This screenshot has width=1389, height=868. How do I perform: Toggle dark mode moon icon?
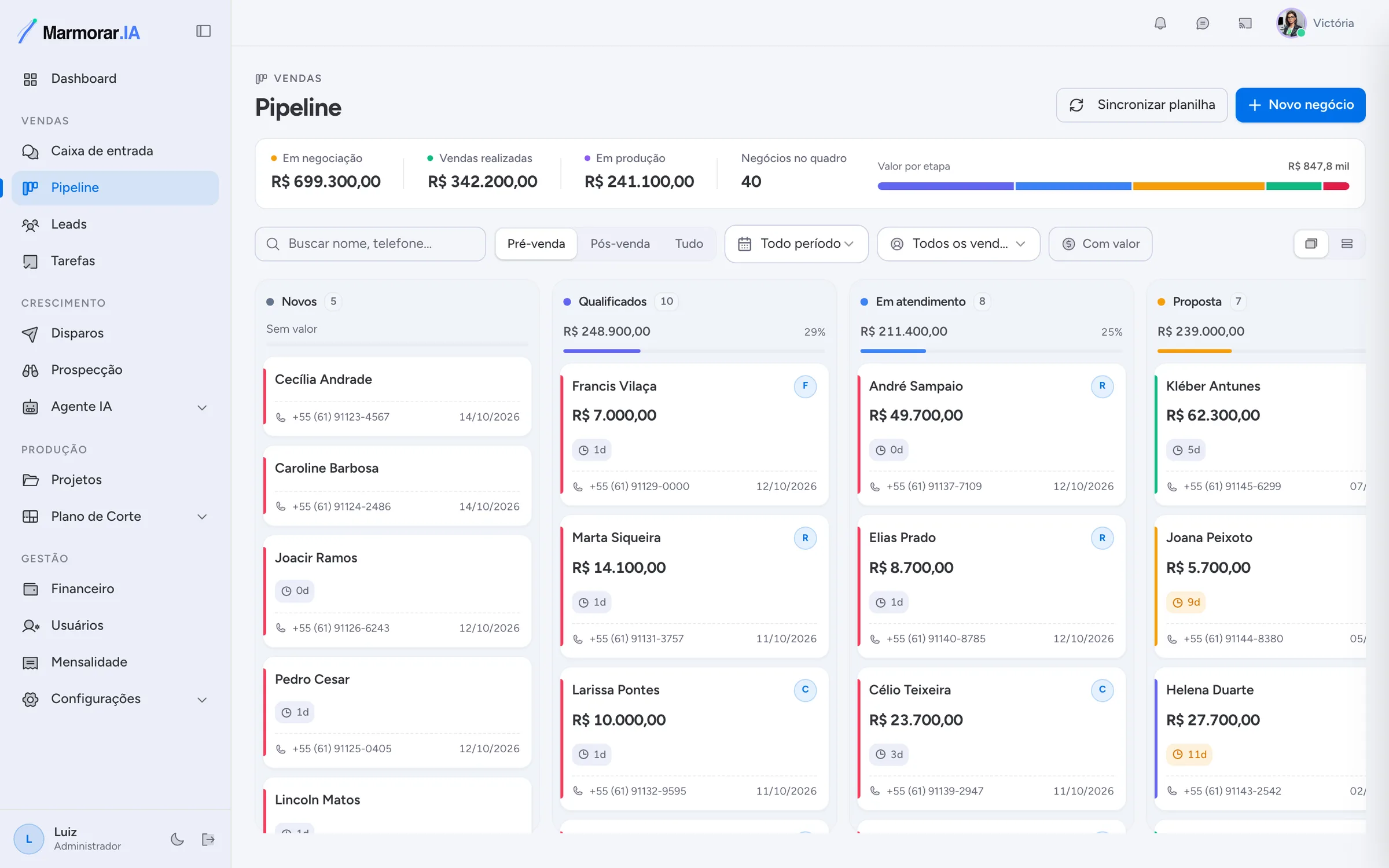point(177,839)
